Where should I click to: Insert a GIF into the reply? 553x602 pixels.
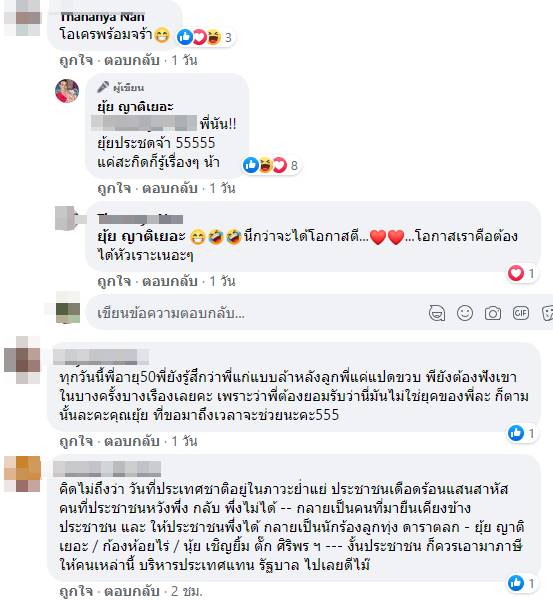point(521,313)
